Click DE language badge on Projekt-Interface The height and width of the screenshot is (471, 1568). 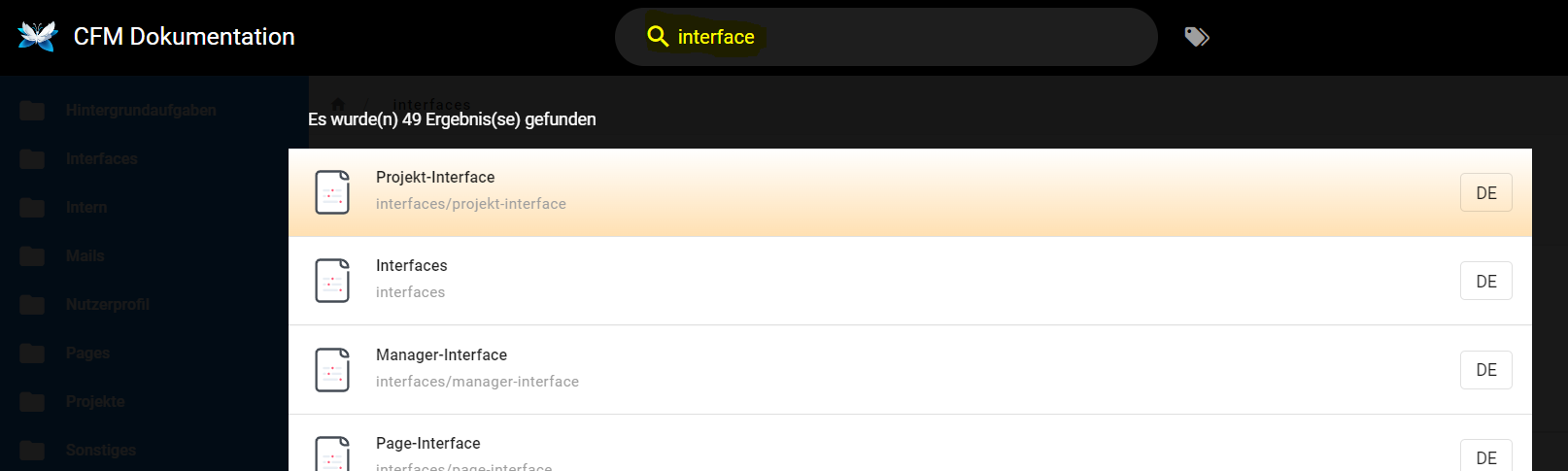1486,192
